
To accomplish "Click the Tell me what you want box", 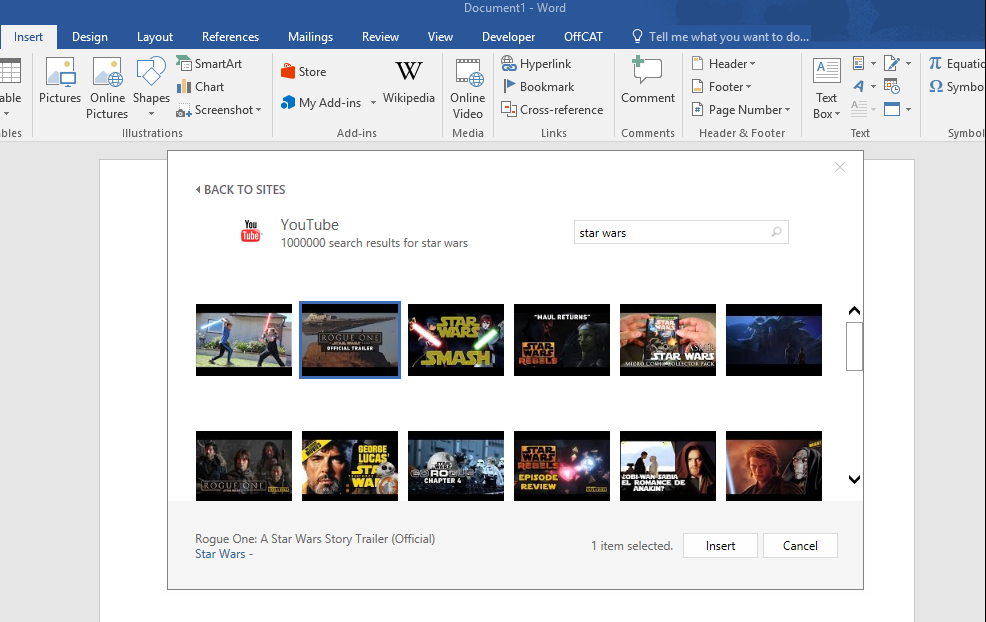I will 721,37.
